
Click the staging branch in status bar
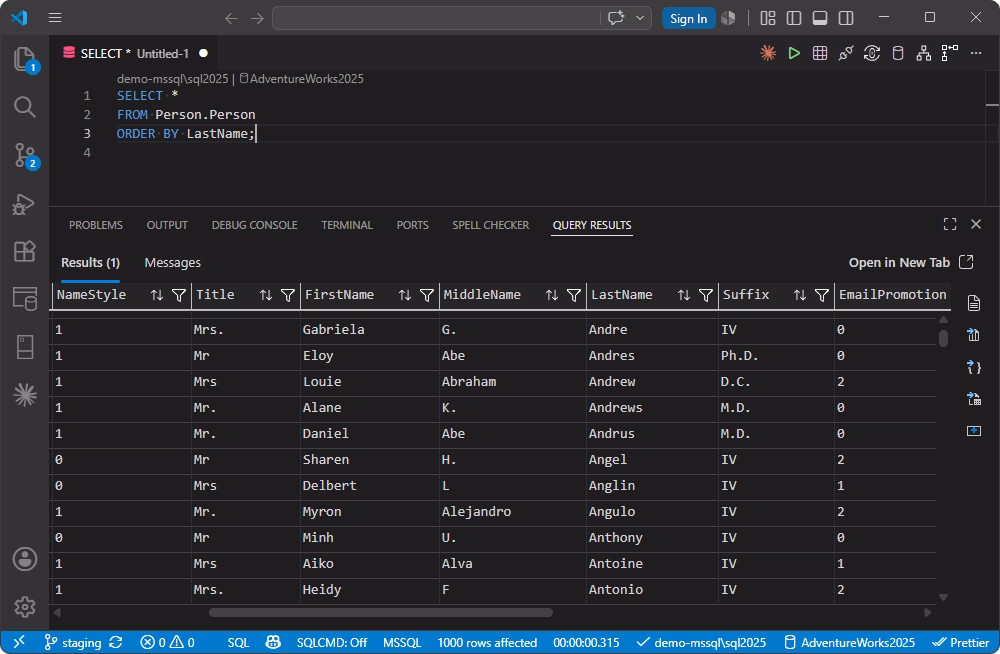tap(72, 643)
